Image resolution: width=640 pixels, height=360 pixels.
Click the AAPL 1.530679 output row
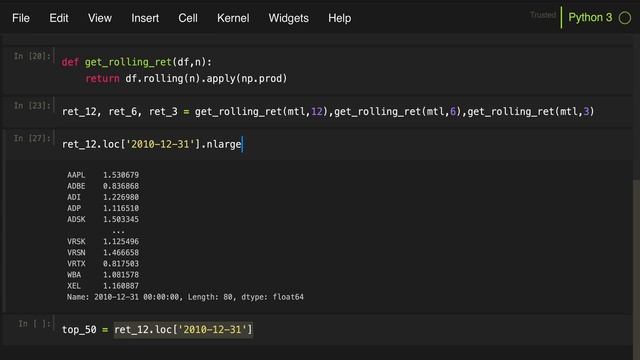pyautogui.click(x=103, y=175)
